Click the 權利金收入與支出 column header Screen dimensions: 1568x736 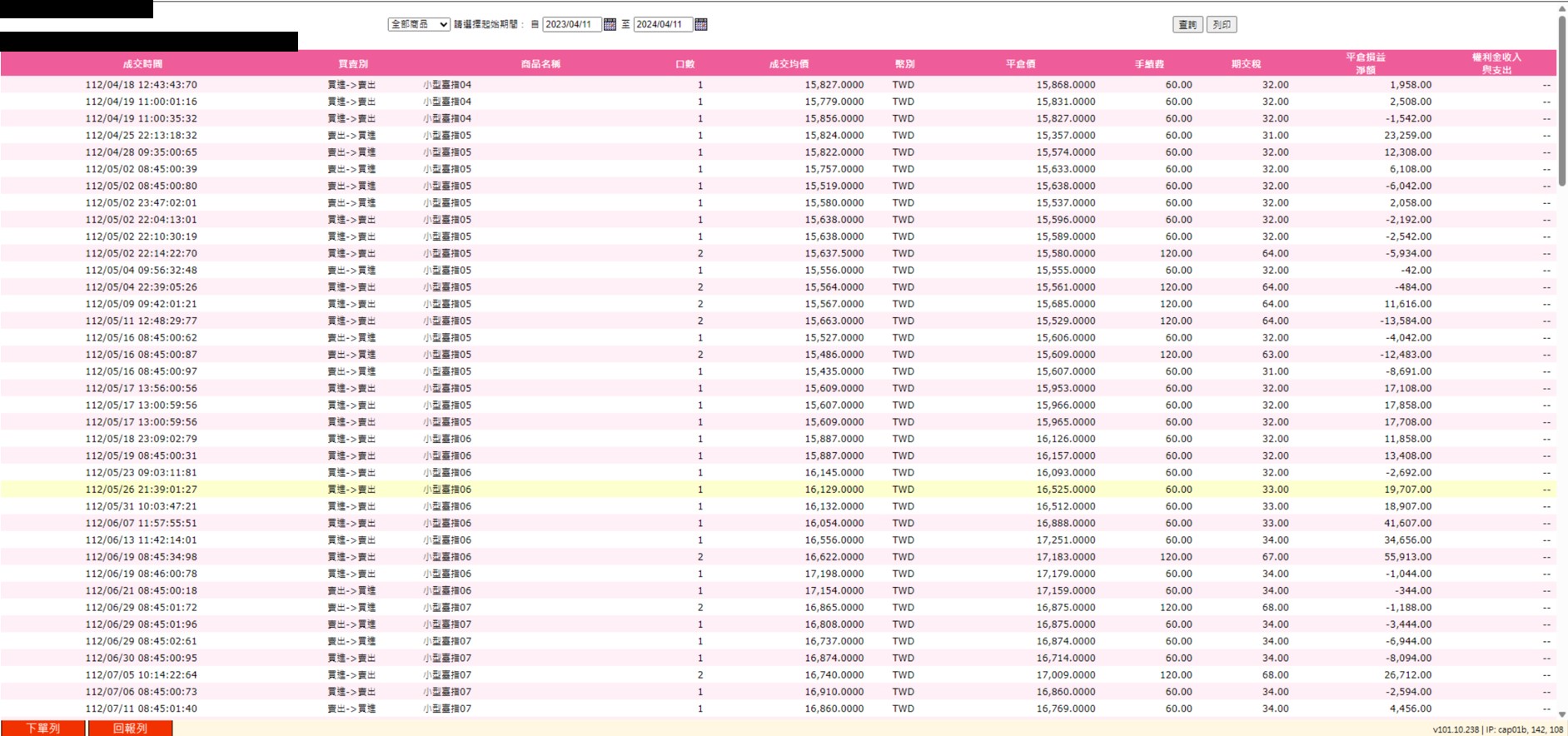(x=1496, y=63)
